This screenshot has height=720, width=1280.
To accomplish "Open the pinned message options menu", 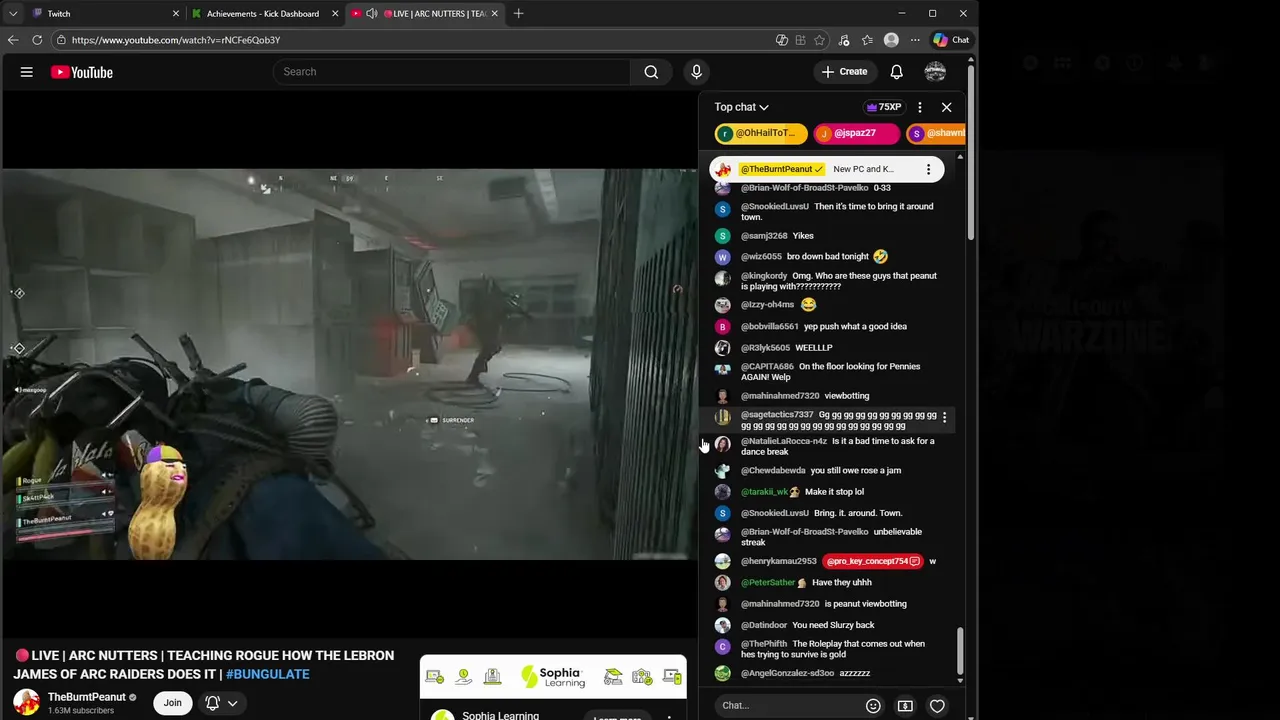I will pyautogui.click(x=928, y=169).
